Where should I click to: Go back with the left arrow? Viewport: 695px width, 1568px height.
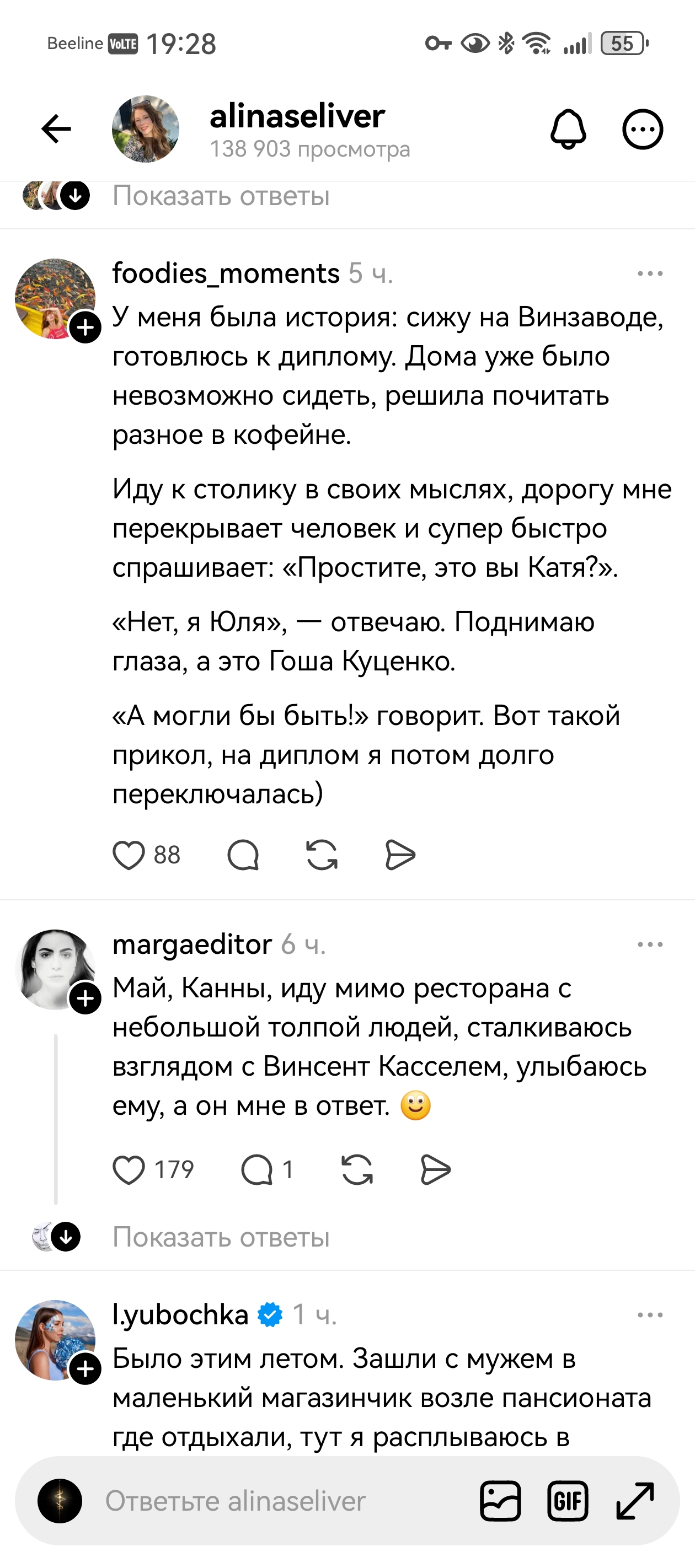55,128
